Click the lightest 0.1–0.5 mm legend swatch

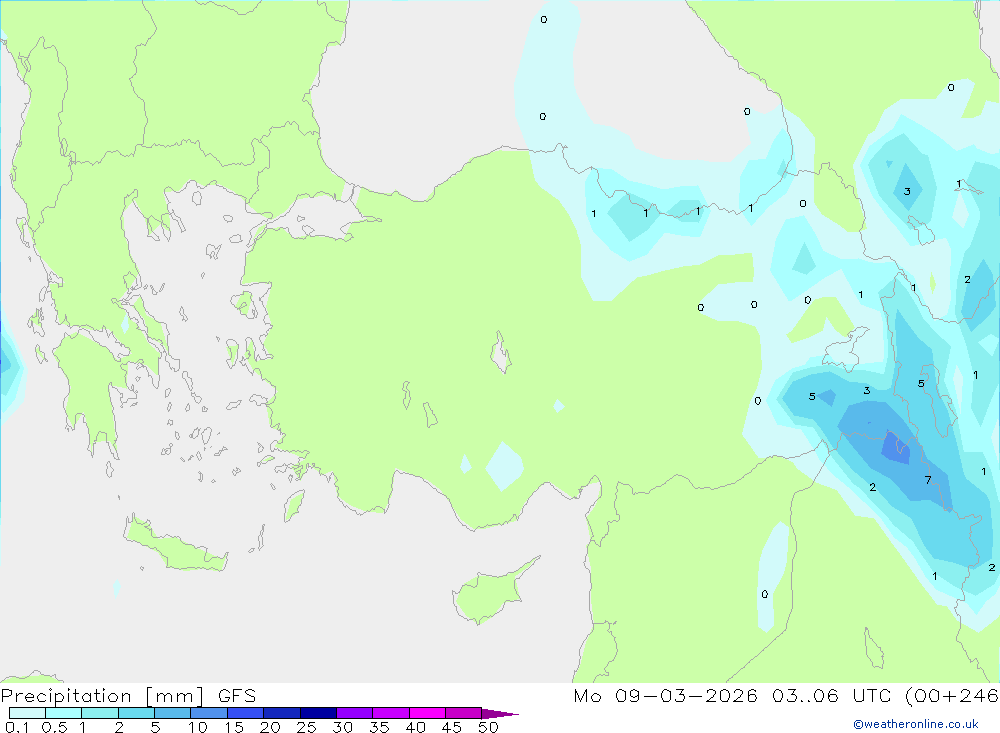tap(27, 713)
